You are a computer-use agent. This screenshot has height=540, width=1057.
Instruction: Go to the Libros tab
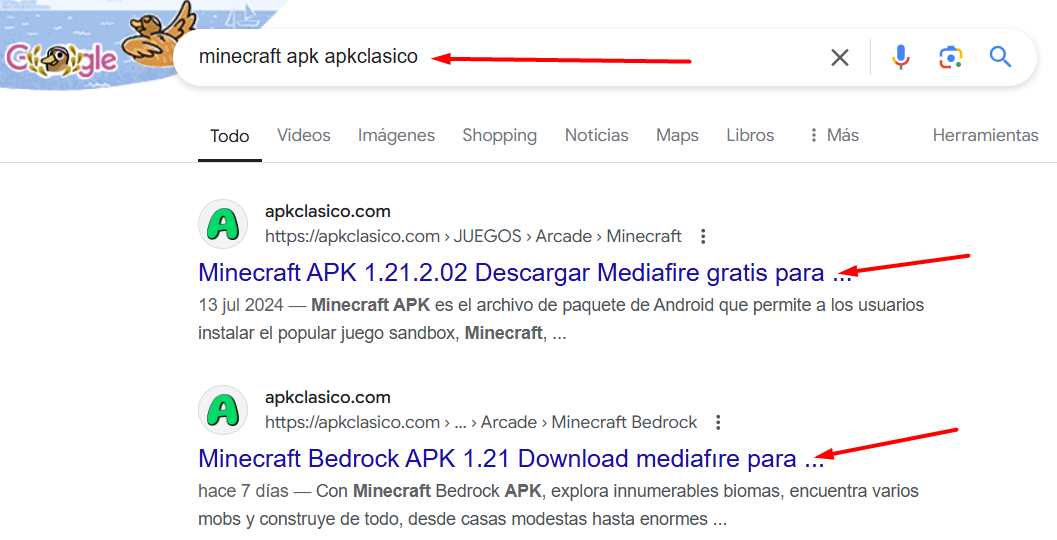pyautogui.click(x=750, y=136)
